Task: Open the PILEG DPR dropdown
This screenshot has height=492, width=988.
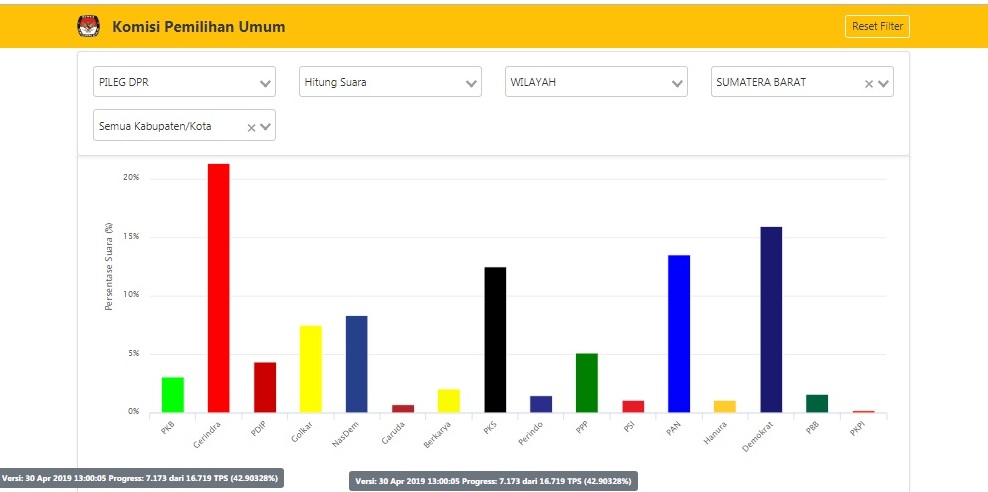Action: pyautogui.click(x=184, y=82)
